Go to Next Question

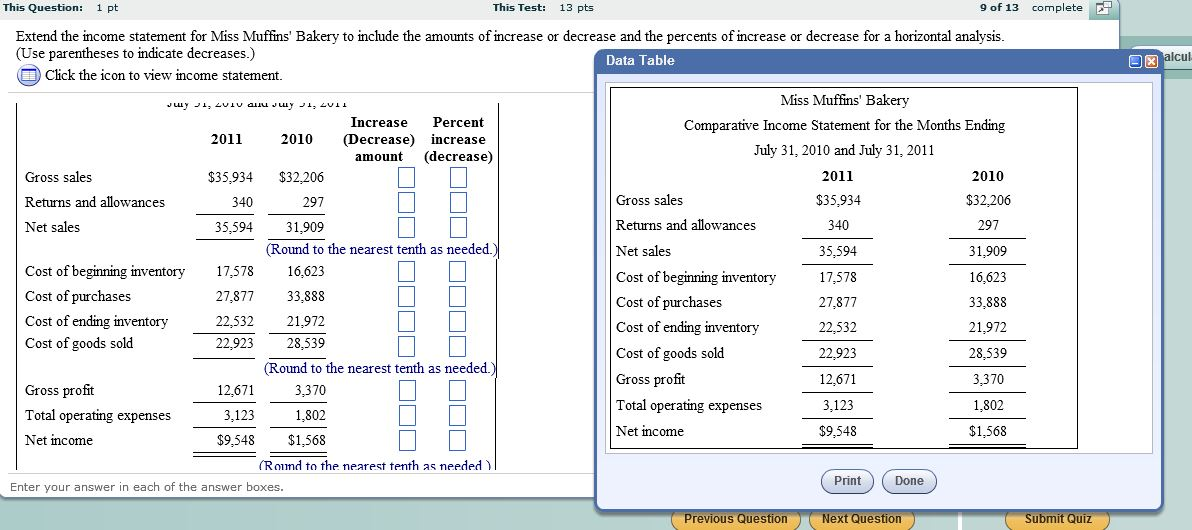pyautogui.click(x=861, y=519)
